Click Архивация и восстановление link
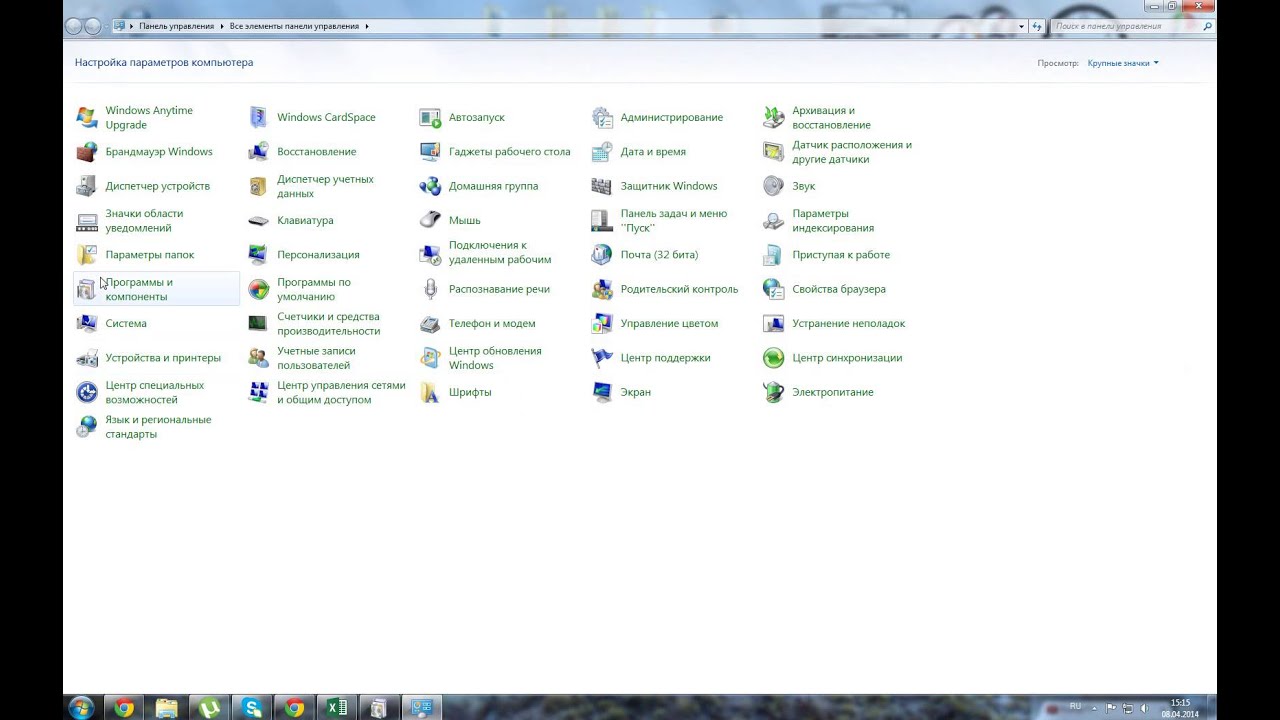The image size is (1280, 720). coord(831,117)
